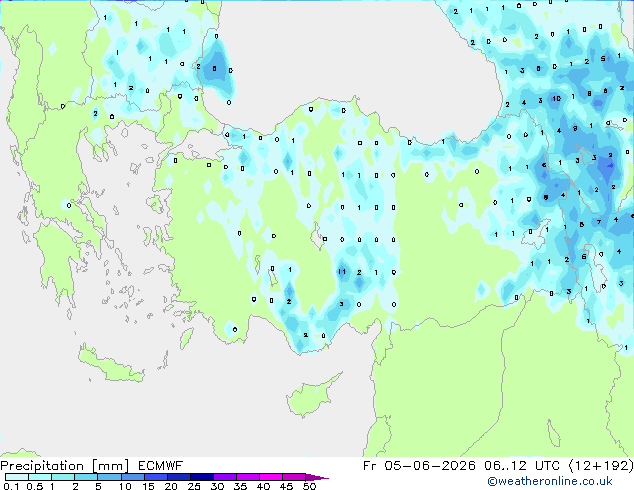
Task: Click the '10' precipitation value on the map
Action: pyautogui.click(x=556, y=99)
